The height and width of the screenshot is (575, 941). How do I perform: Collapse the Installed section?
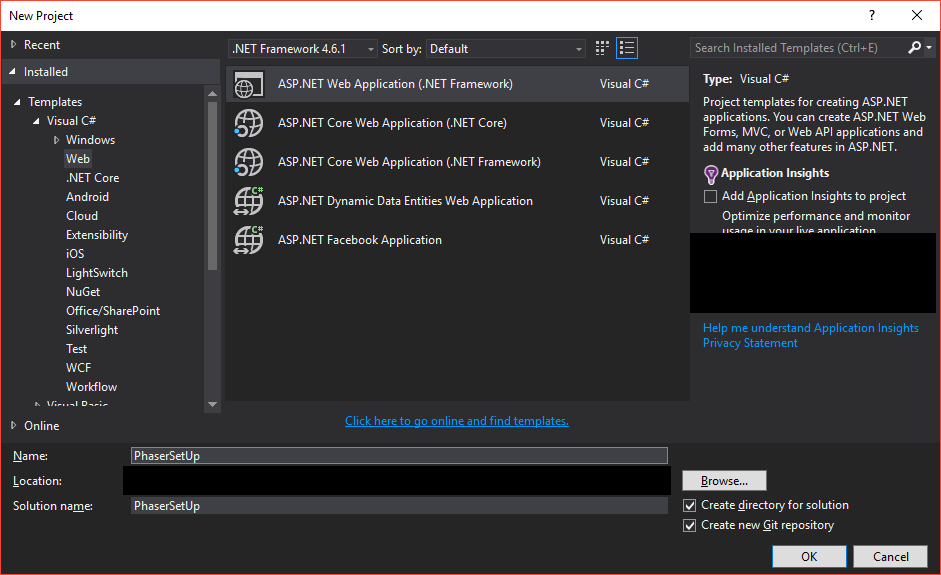tap(13, 71)
